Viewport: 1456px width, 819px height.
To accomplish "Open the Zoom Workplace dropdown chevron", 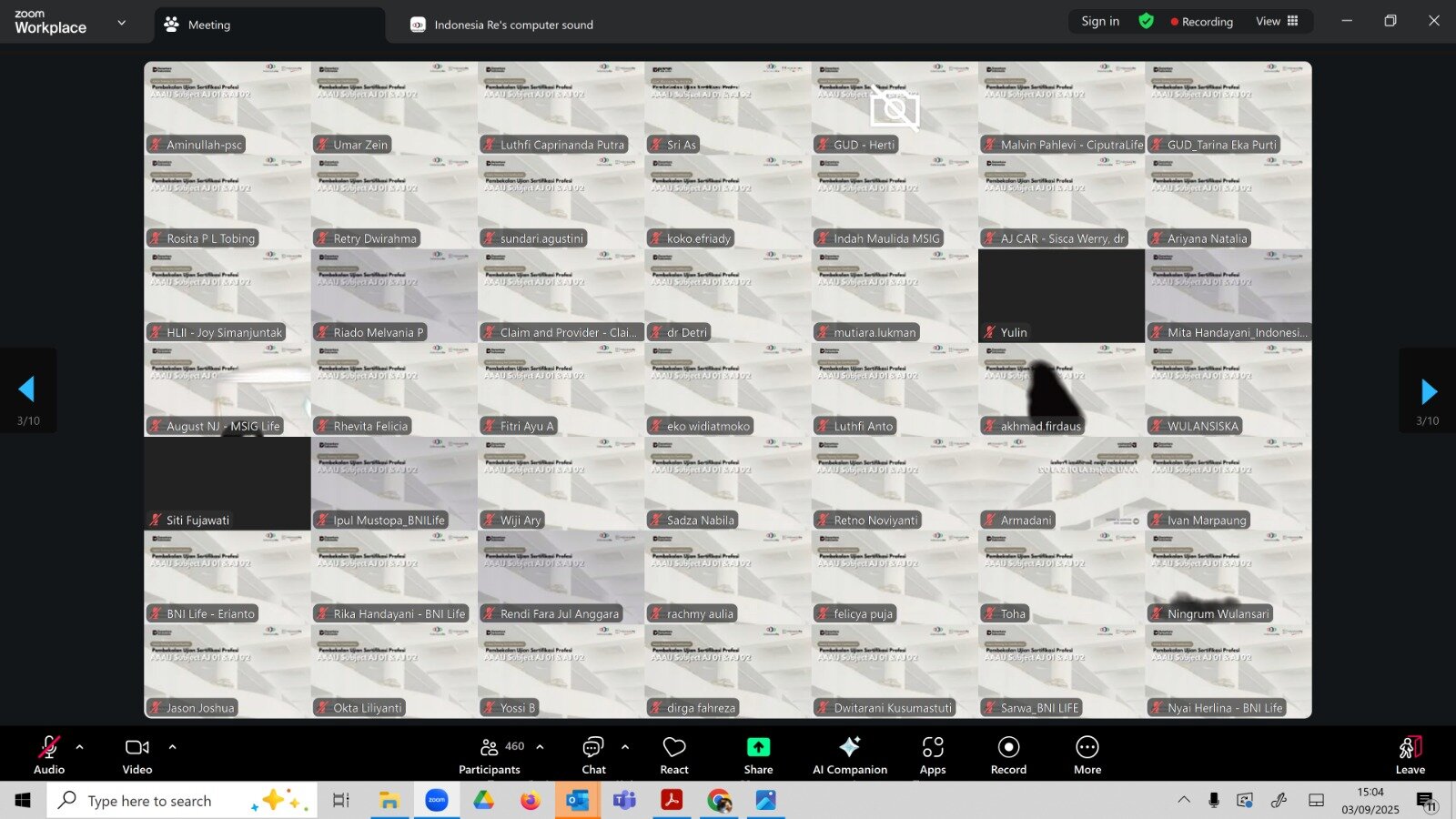I will pyautogui.click(x=122, y=23).
